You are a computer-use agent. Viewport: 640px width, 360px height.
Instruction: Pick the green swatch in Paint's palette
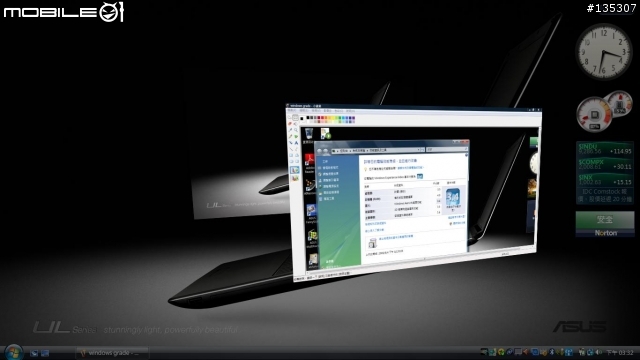340,118
